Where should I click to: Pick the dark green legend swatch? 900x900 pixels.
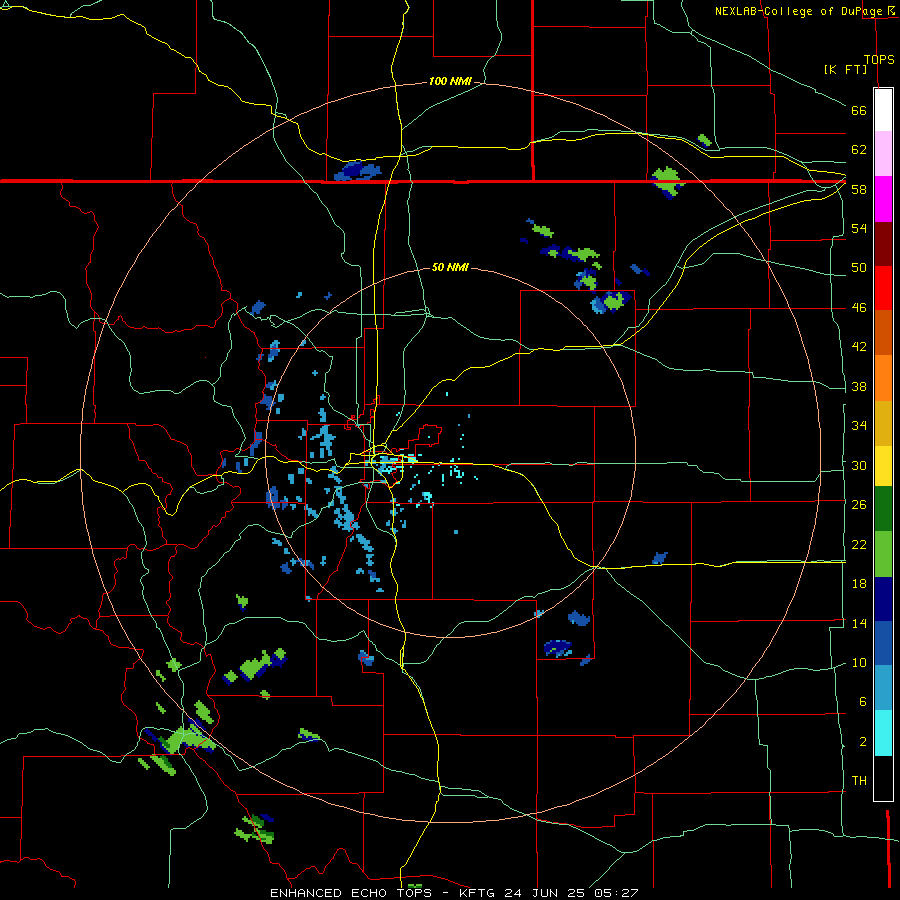[x=883, y=509]
